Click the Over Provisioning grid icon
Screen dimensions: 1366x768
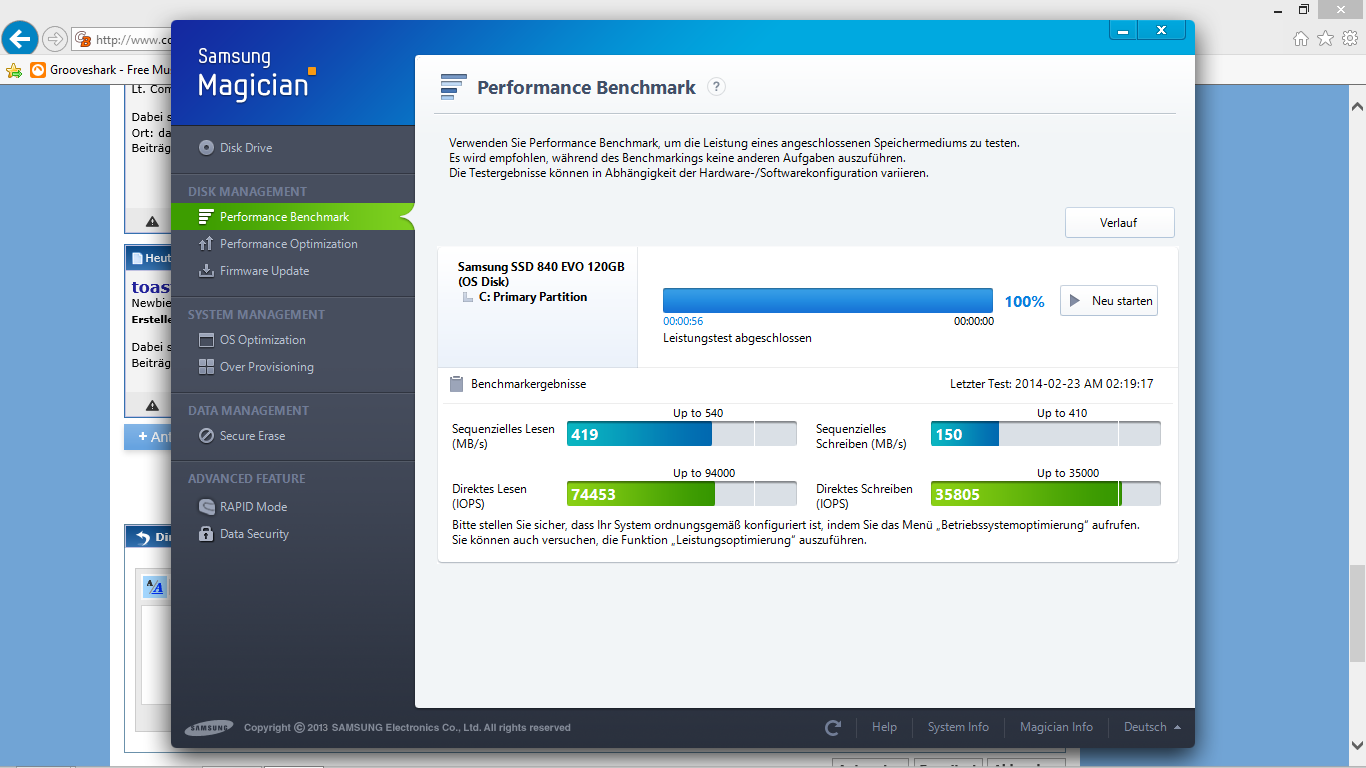[206, 367]
